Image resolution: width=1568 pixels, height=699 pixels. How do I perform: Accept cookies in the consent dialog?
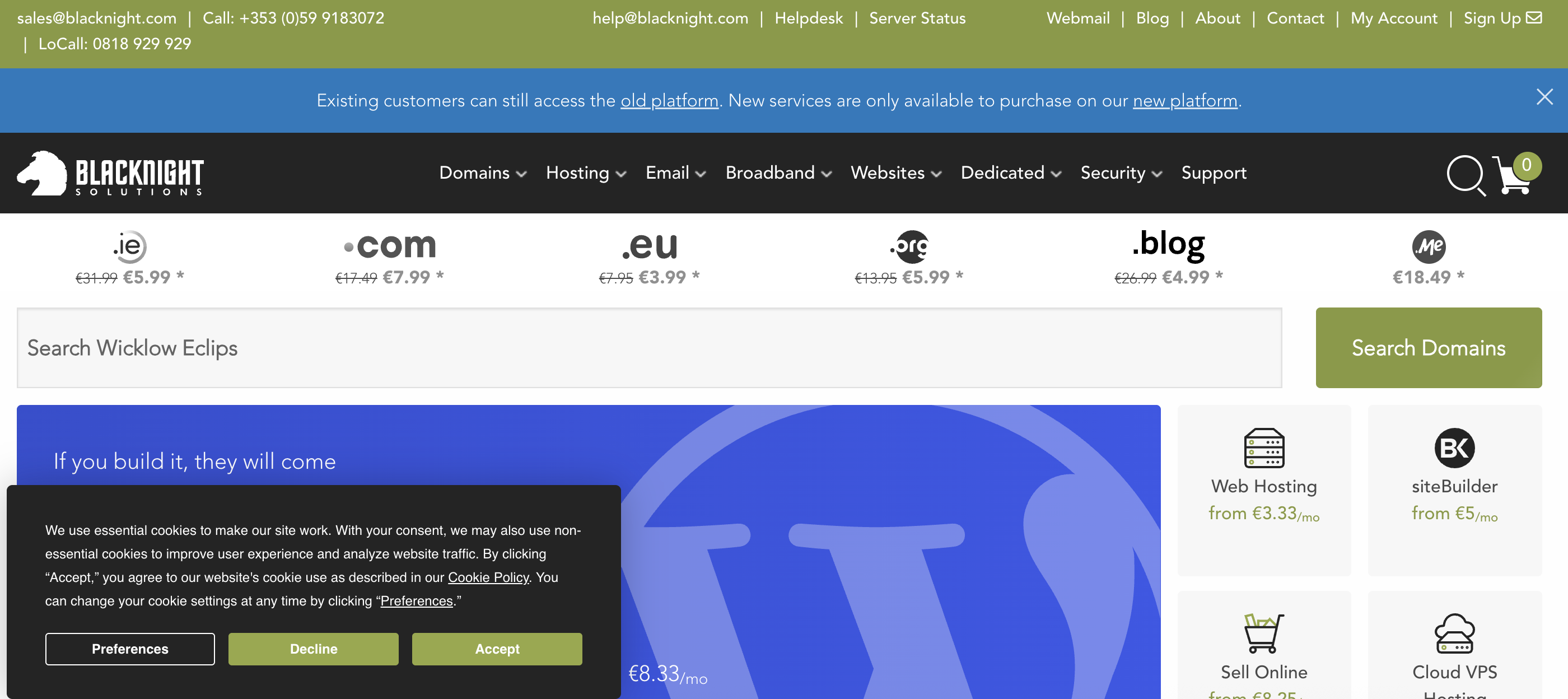(497, 649)
